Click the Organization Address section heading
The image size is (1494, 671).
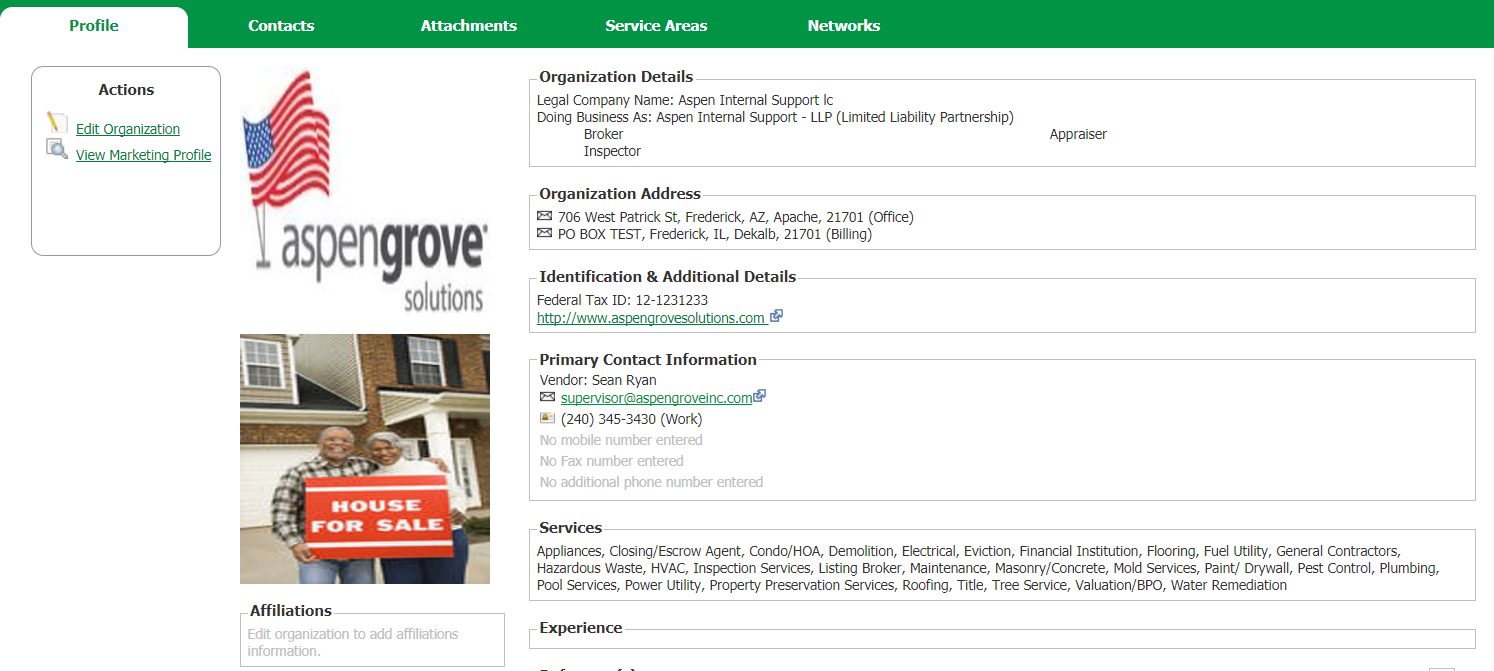(x=620, y=194)
